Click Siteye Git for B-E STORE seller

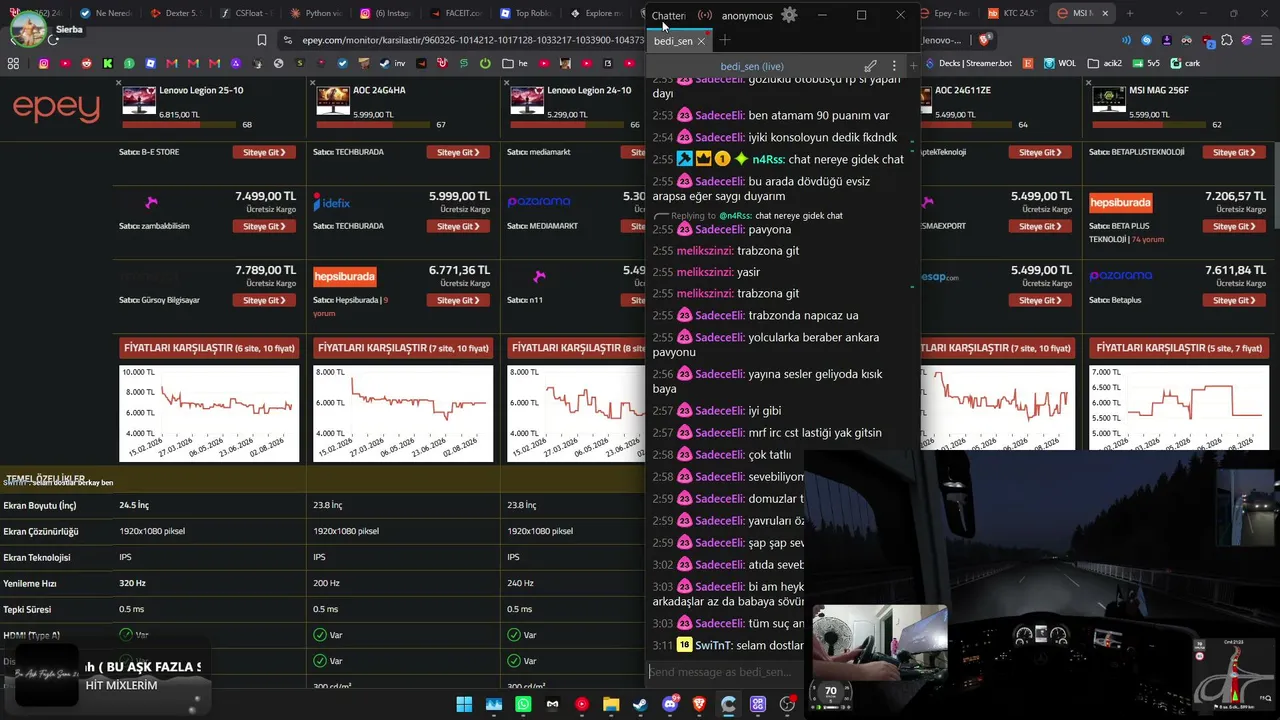(264, 152)
